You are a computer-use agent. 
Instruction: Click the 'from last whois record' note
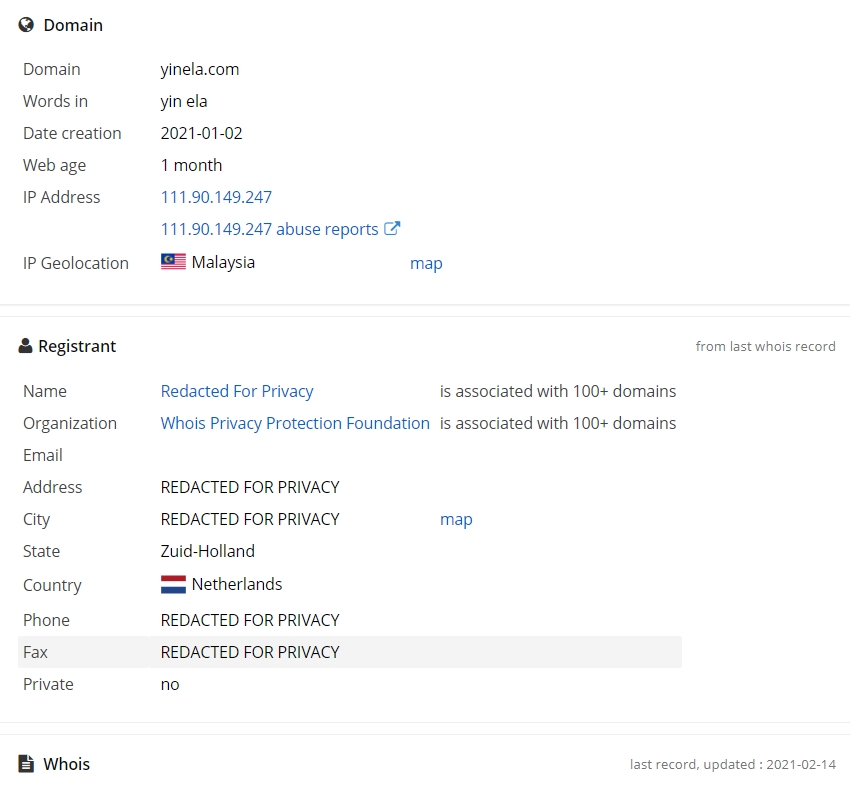[x=765, y=346]
